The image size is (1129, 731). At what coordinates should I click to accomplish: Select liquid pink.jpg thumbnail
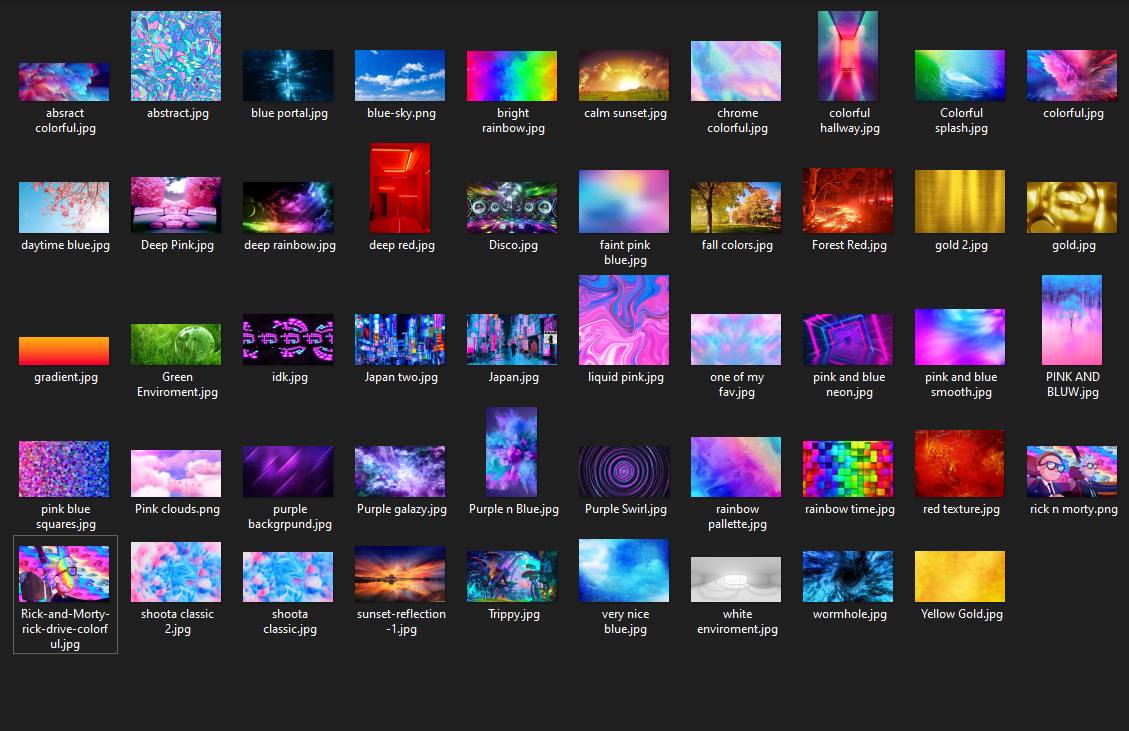[624, 320]
